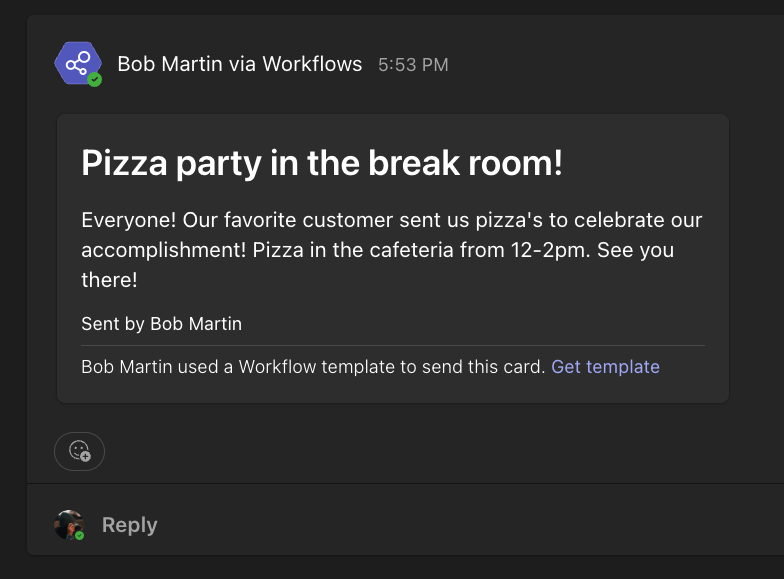Add a reaction using the smiley button
This screenshot has height=579, width=784.
point(80,451)
